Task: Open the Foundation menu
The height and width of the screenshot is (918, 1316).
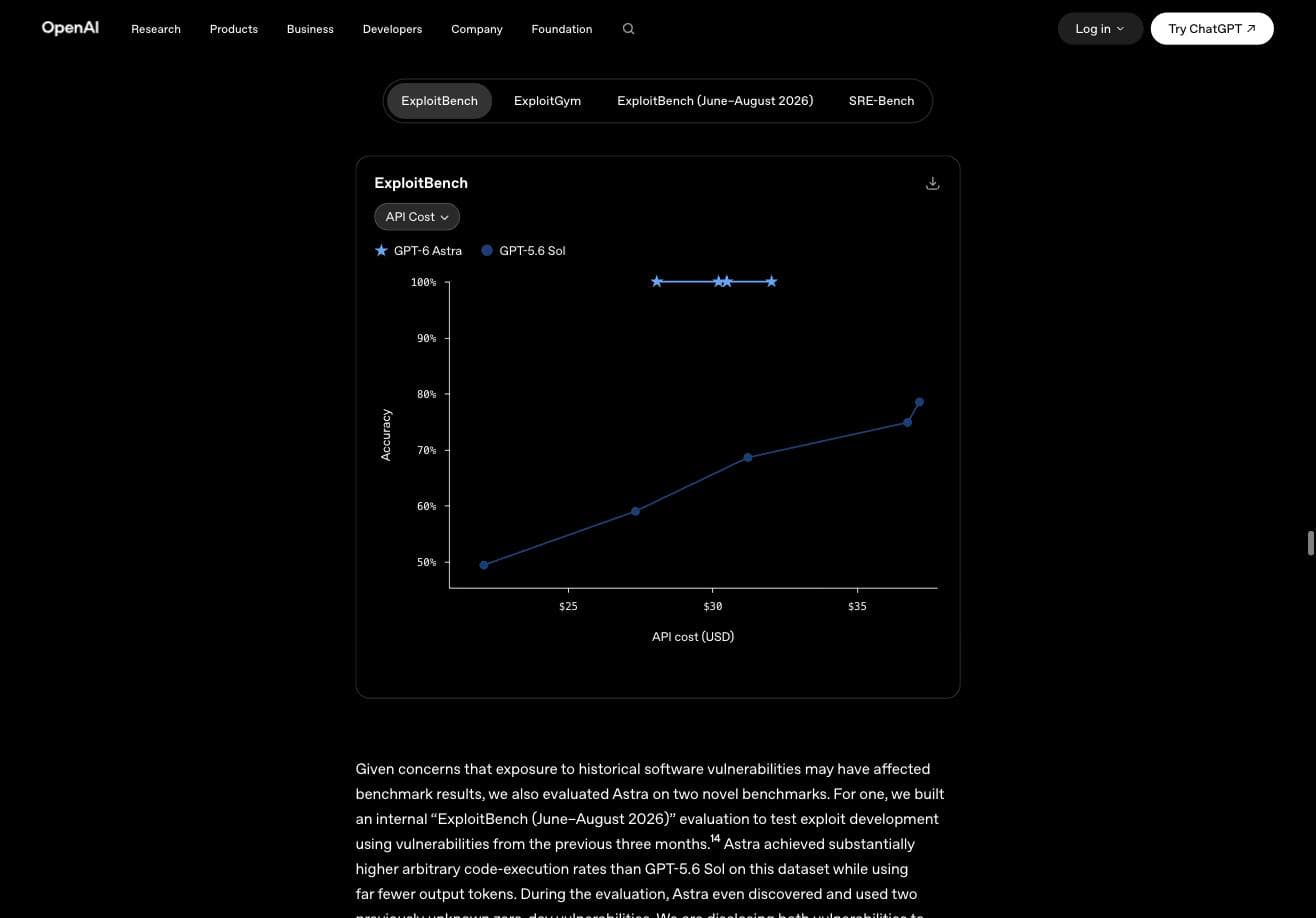Action: click(x=562, y=29)
